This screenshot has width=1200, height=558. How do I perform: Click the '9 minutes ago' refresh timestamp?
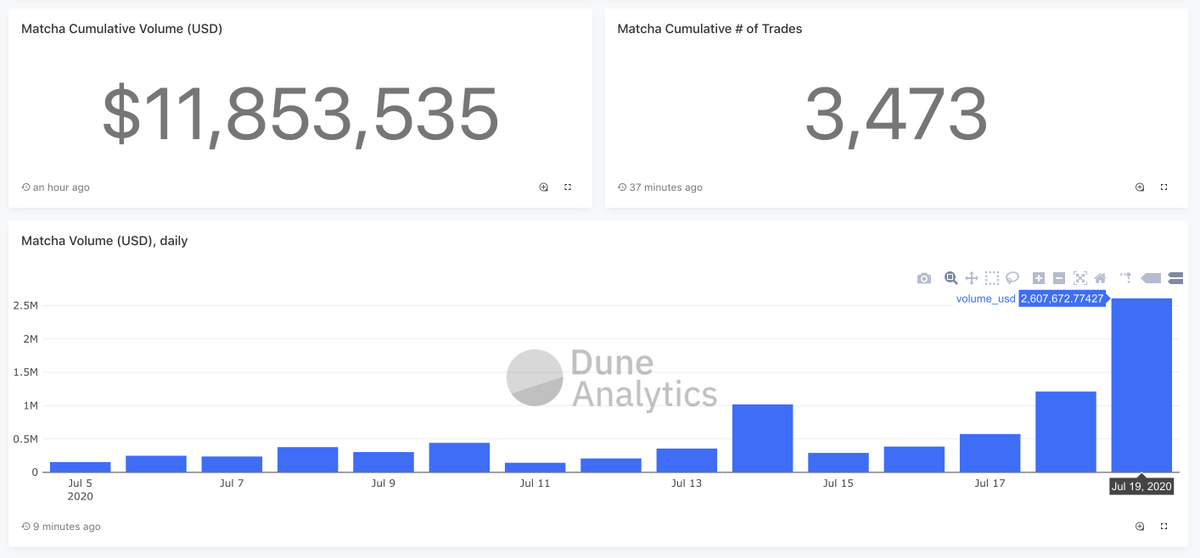[61, 526]
